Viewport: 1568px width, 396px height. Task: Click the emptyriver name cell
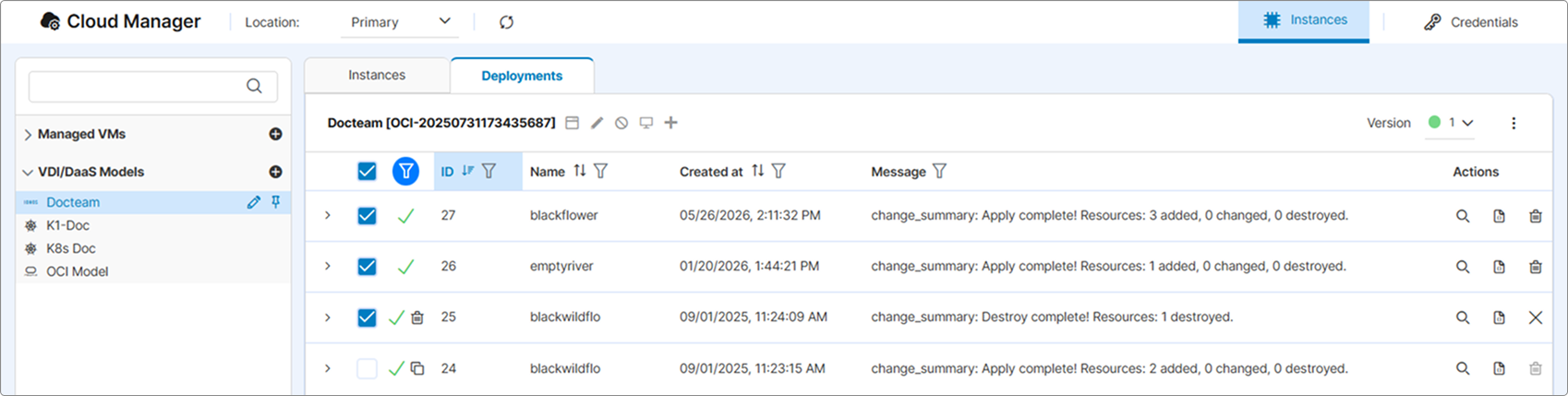point(561,266)
